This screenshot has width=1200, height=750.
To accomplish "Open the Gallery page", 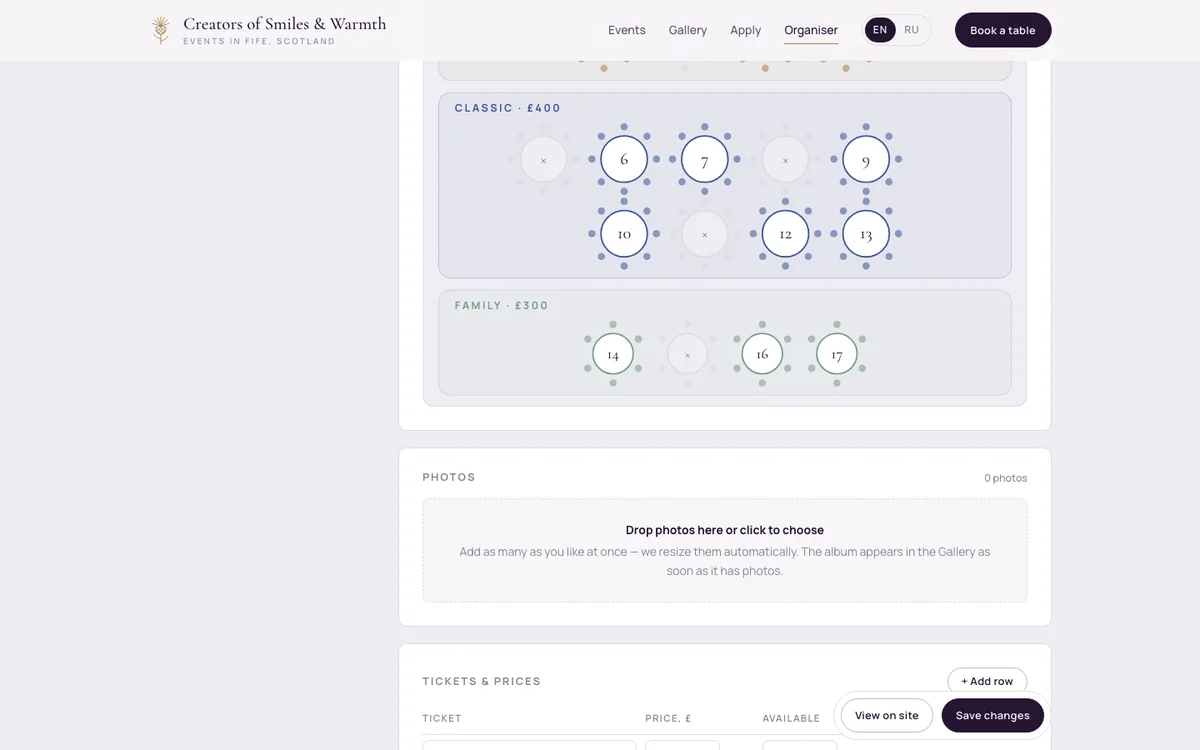I will pos(688,30).
